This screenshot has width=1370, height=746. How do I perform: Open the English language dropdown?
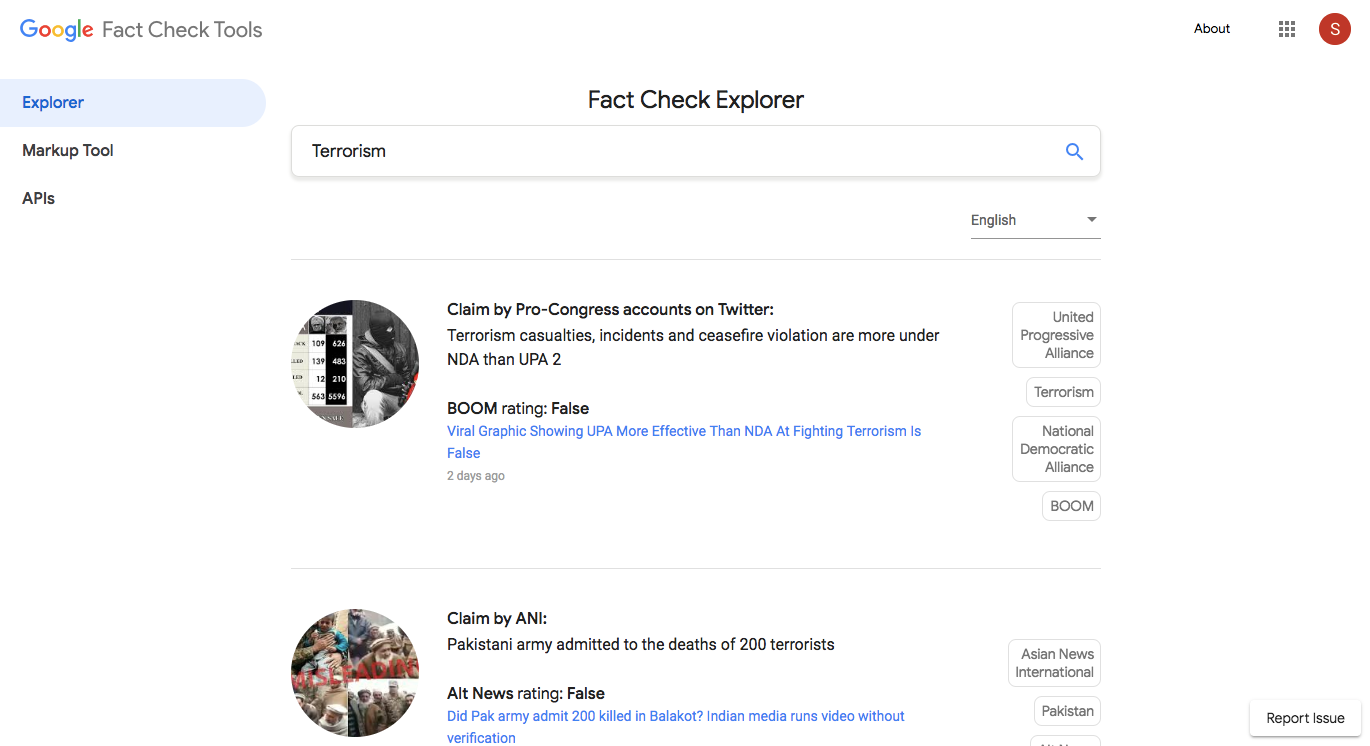[x=1035, y=220]
